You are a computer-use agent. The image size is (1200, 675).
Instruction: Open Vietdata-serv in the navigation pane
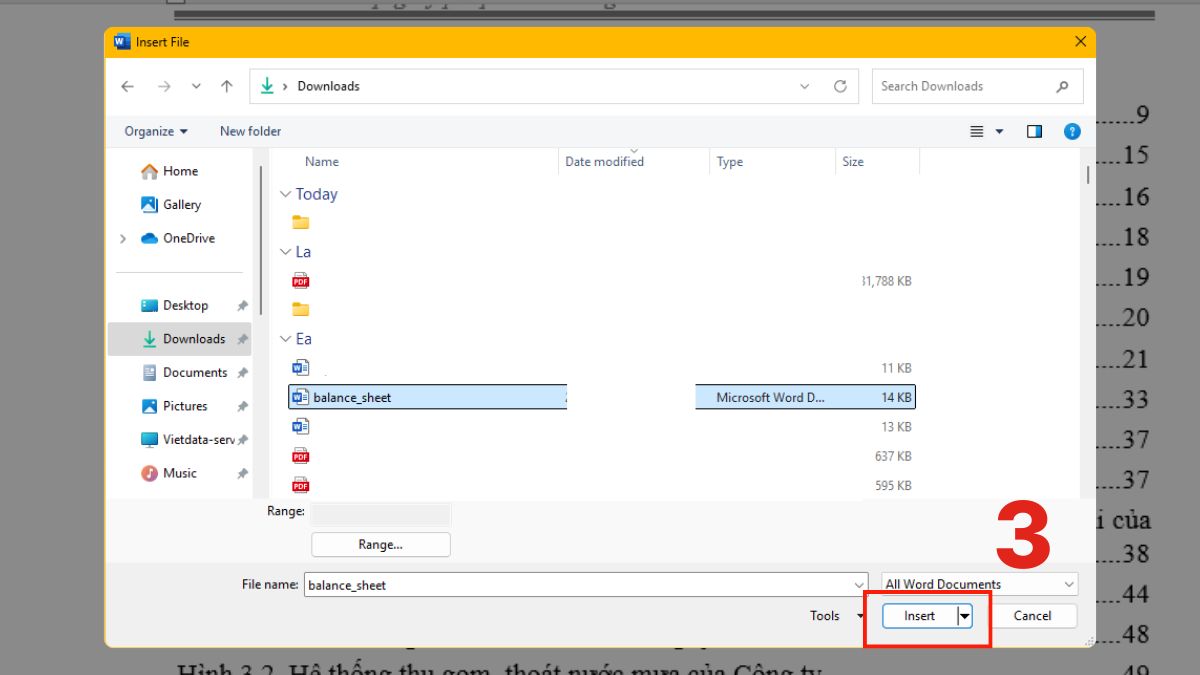188,439
